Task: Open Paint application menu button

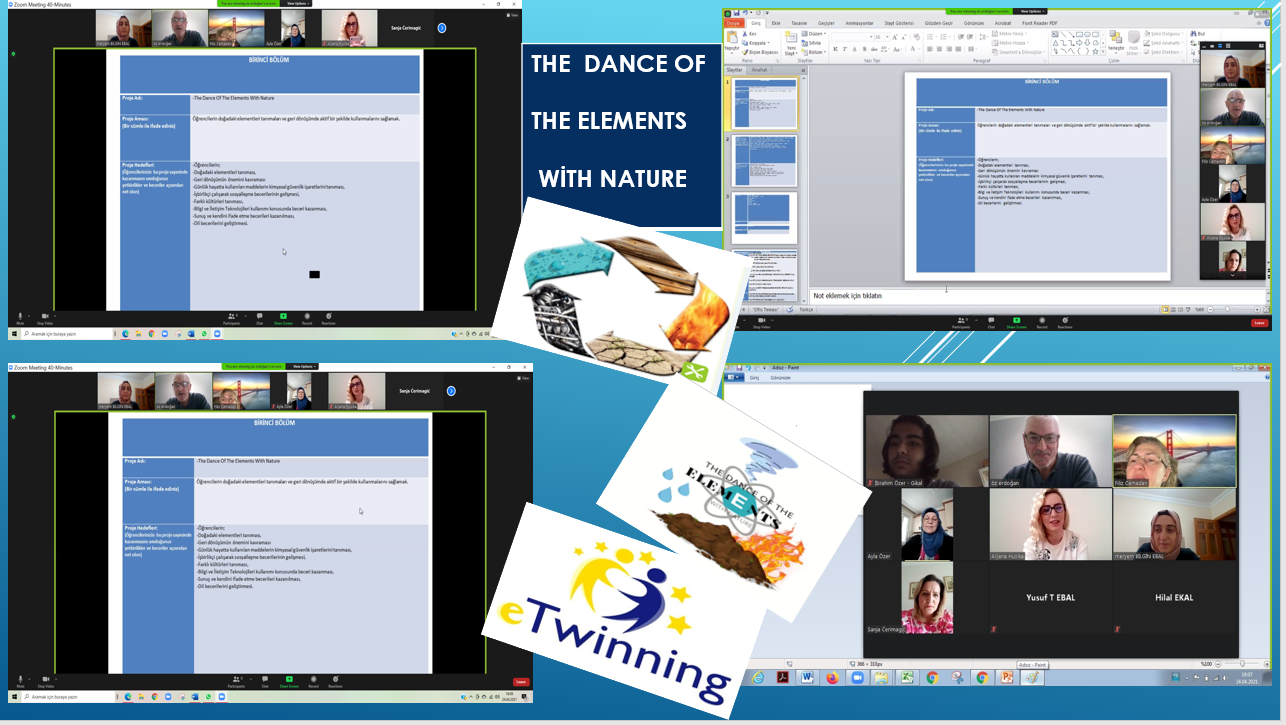Action: coord(735,377)
